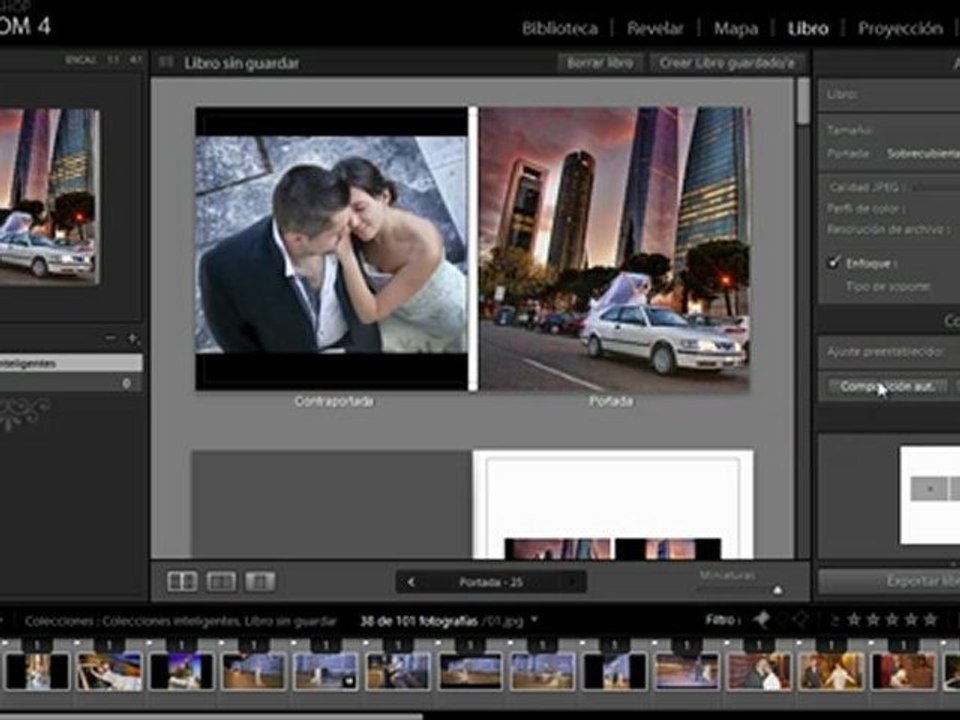Set preview zoom to ENCAJ

pos(80,60)
